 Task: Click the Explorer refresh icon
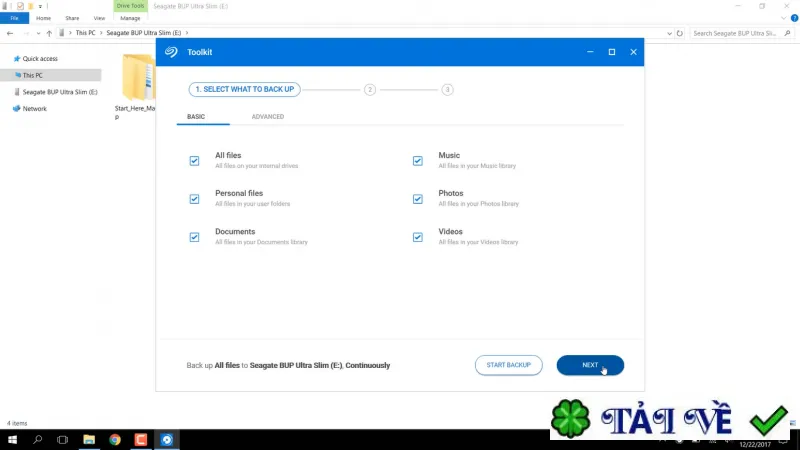pyautogui.click(x=680, y=33)
